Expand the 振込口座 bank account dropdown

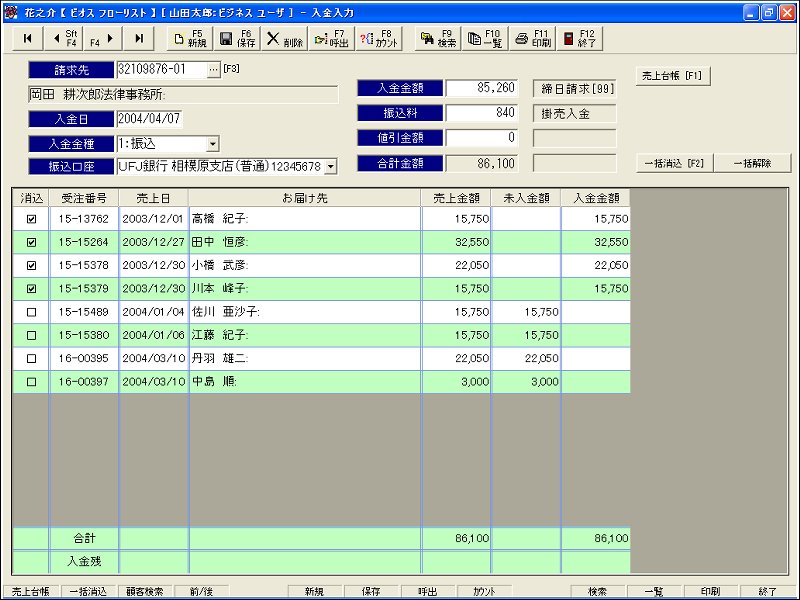(331, 166)
